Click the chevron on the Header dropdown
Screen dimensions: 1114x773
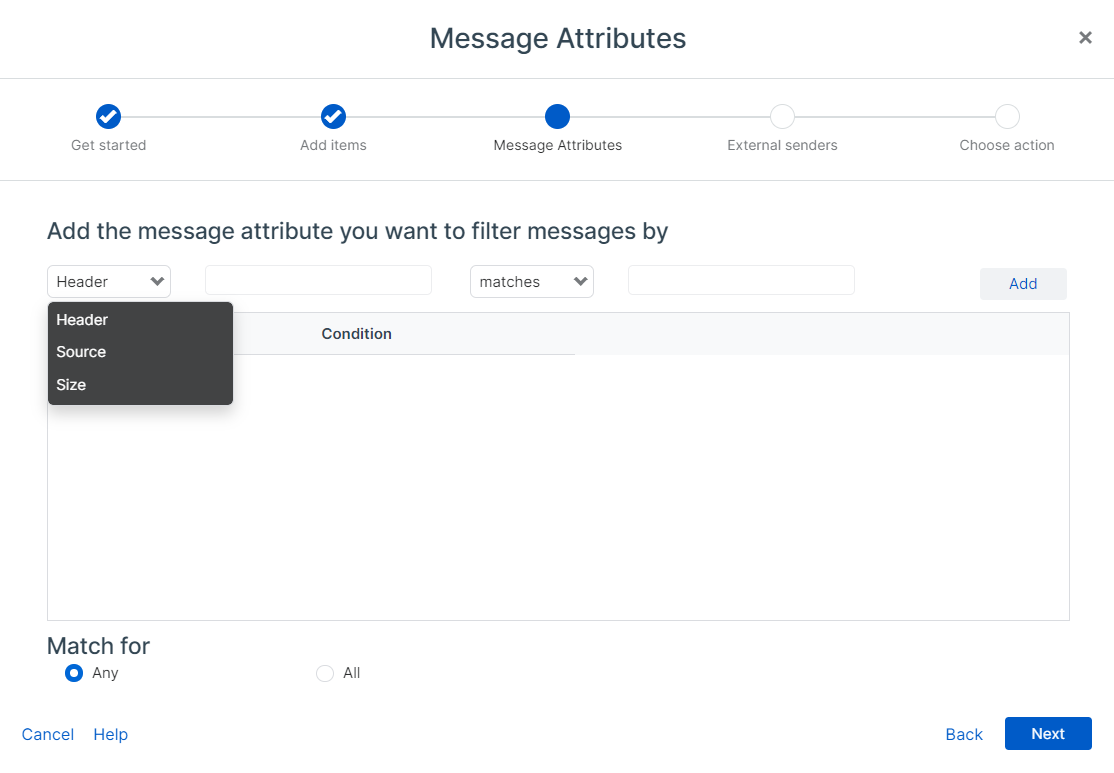pyautogui.click(x=157, y=281)
